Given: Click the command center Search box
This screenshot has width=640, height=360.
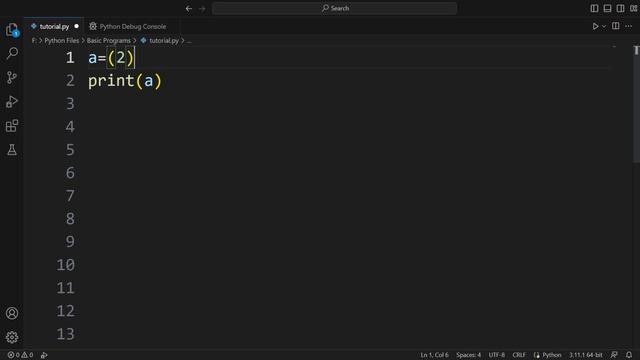Looking at the screenshot, I should 334,8.
